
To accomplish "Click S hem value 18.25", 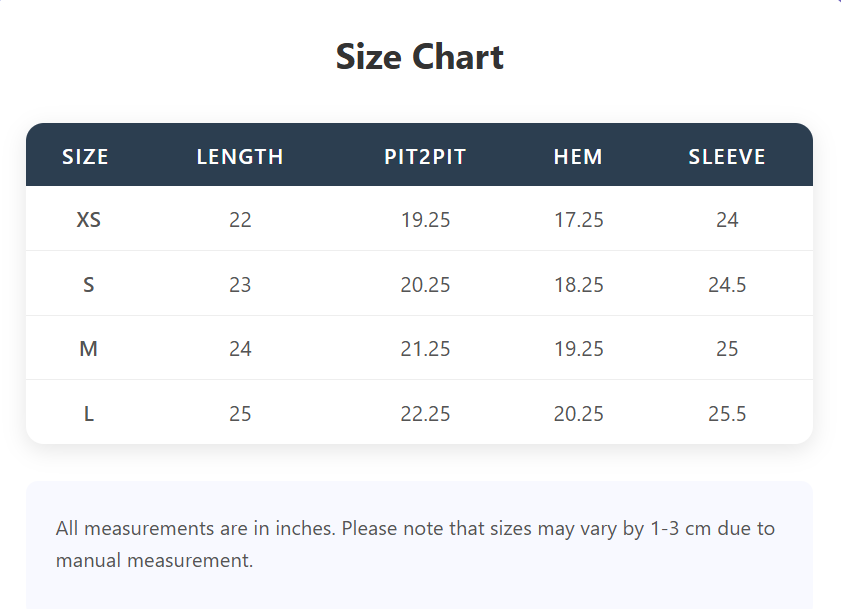I will 579,285.
